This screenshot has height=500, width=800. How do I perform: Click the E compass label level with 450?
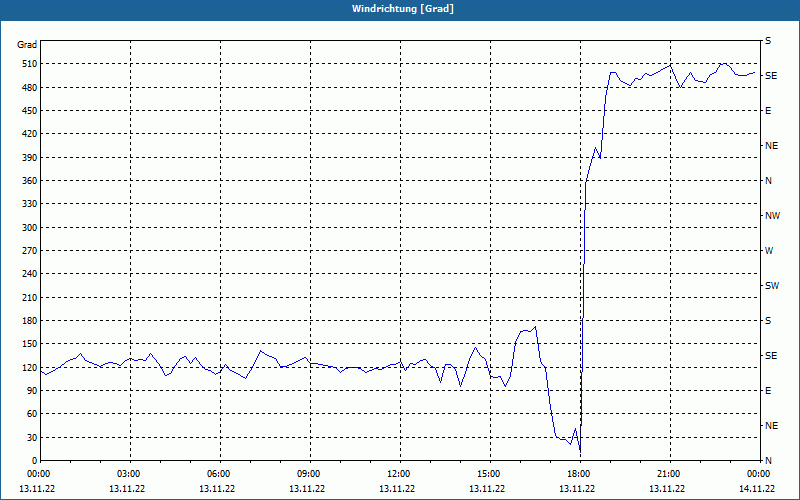[x=768, y=111]
